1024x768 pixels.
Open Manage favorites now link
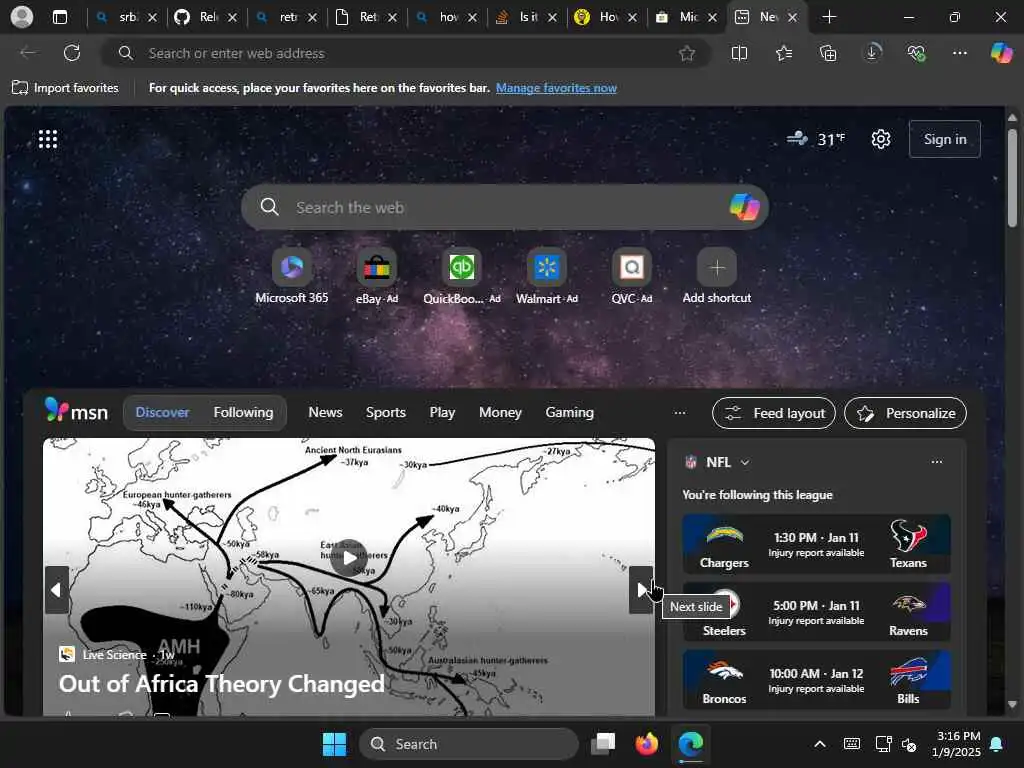click(556, 88)
